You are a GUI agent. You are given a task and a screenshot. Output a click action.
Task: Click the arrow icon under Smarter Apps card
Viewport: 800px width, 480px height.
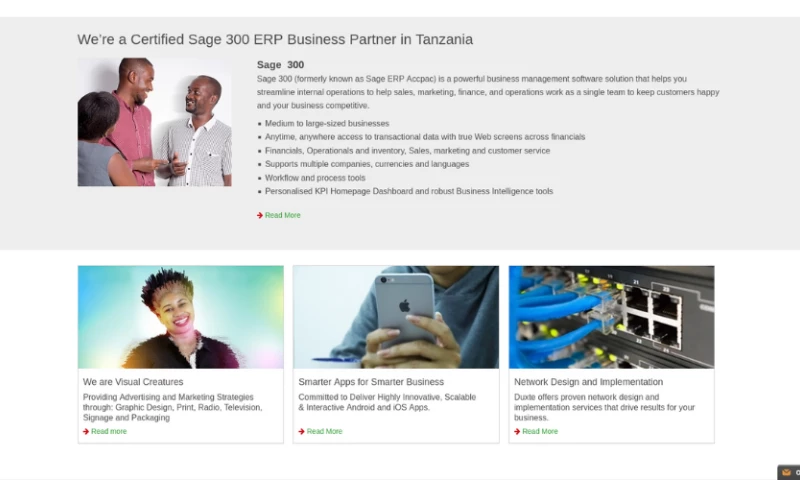click(301, 431)
